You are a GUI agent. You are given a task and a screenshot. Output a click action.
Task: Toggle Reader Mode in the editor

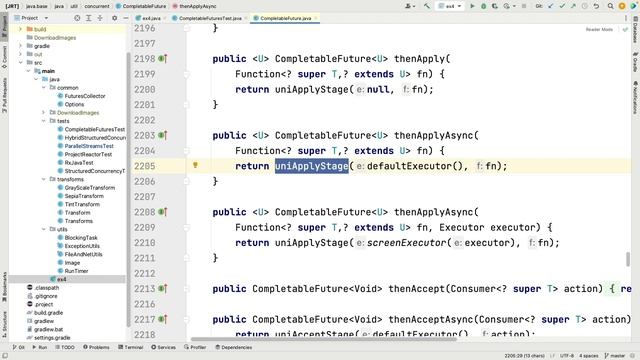[599, 29]
